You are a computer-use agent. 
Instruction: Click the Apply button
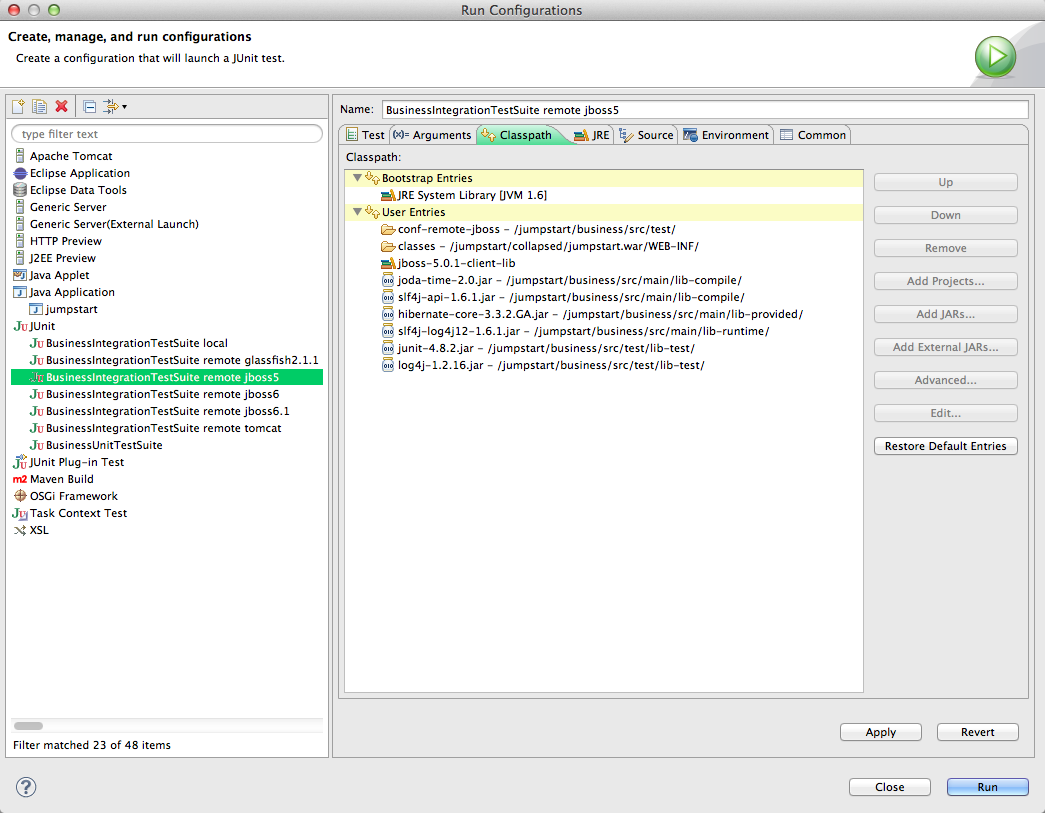pyautogui.click(x=880, y=732)
